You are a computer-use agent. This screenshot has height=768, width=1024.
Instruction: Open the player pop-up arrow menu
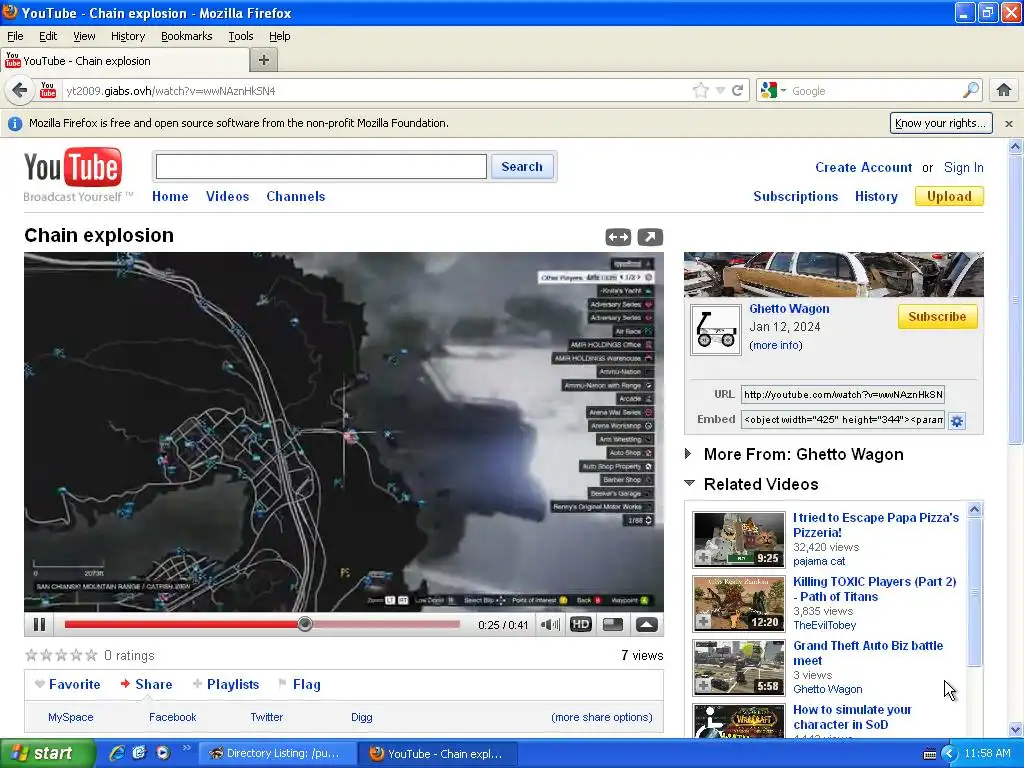coord(647,625)
